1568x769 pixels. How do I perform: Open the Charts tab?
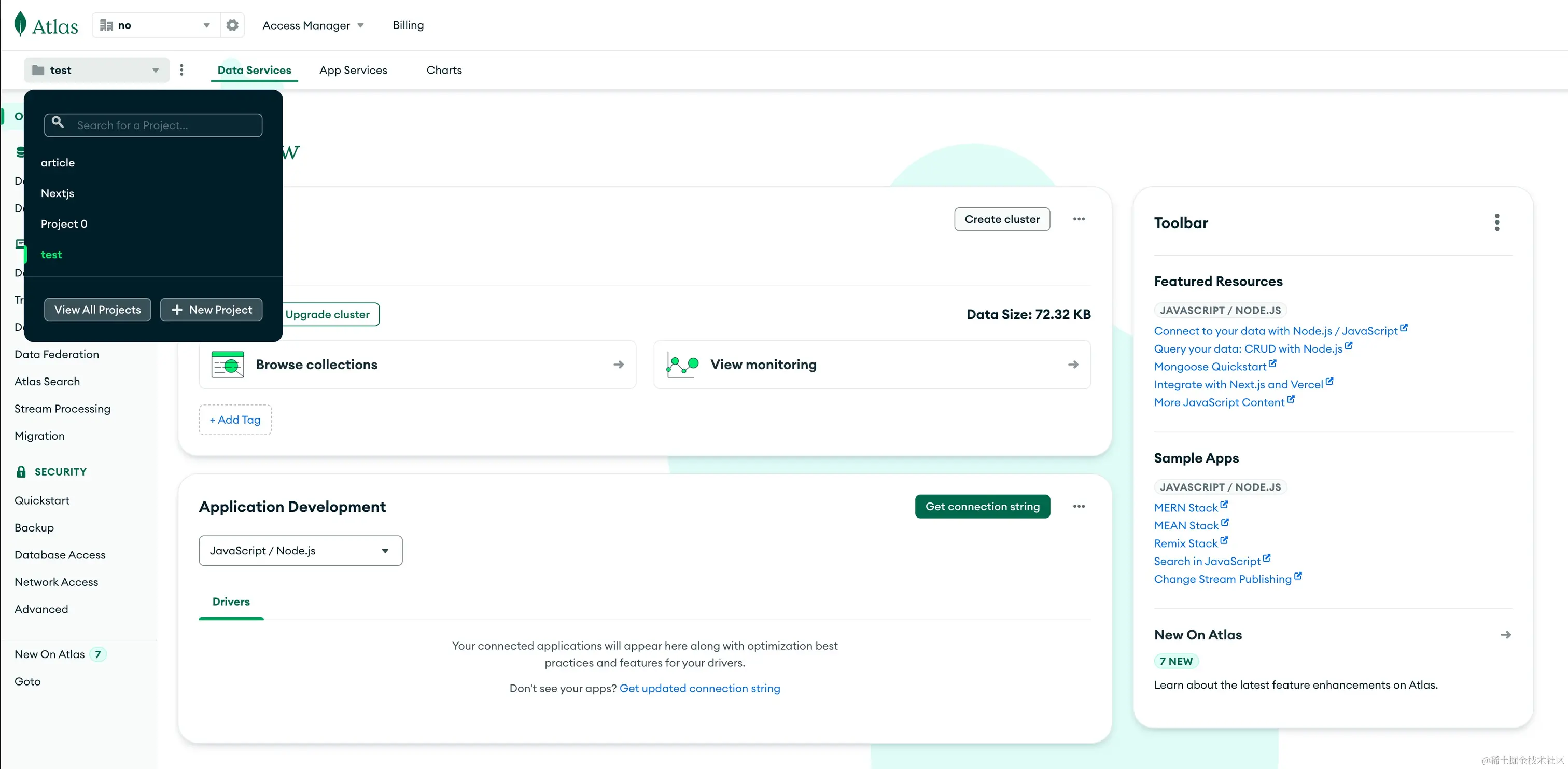[444, 70]
